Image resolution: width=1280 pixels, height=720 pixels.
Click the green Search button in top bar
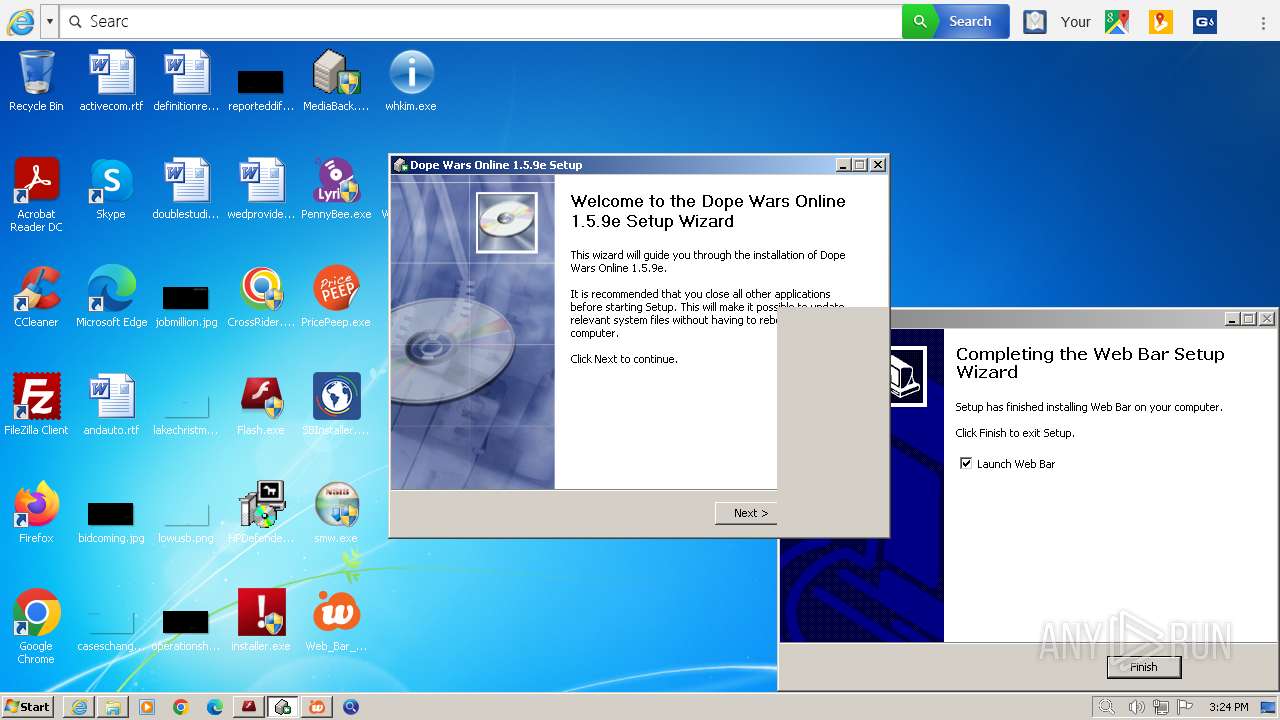(x=955, y=21)
